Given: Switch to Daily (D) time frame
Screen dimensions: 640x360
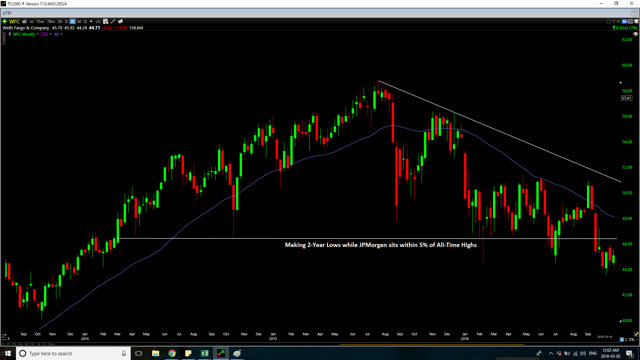Looking at the screenshot, I should [66, 21].
